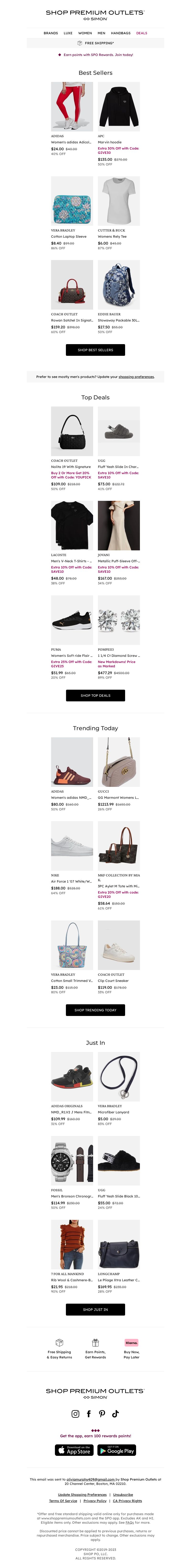Click the SHOP TRENDING TODAY button
The image size is (191, 1568).
tap(95, 1010)
